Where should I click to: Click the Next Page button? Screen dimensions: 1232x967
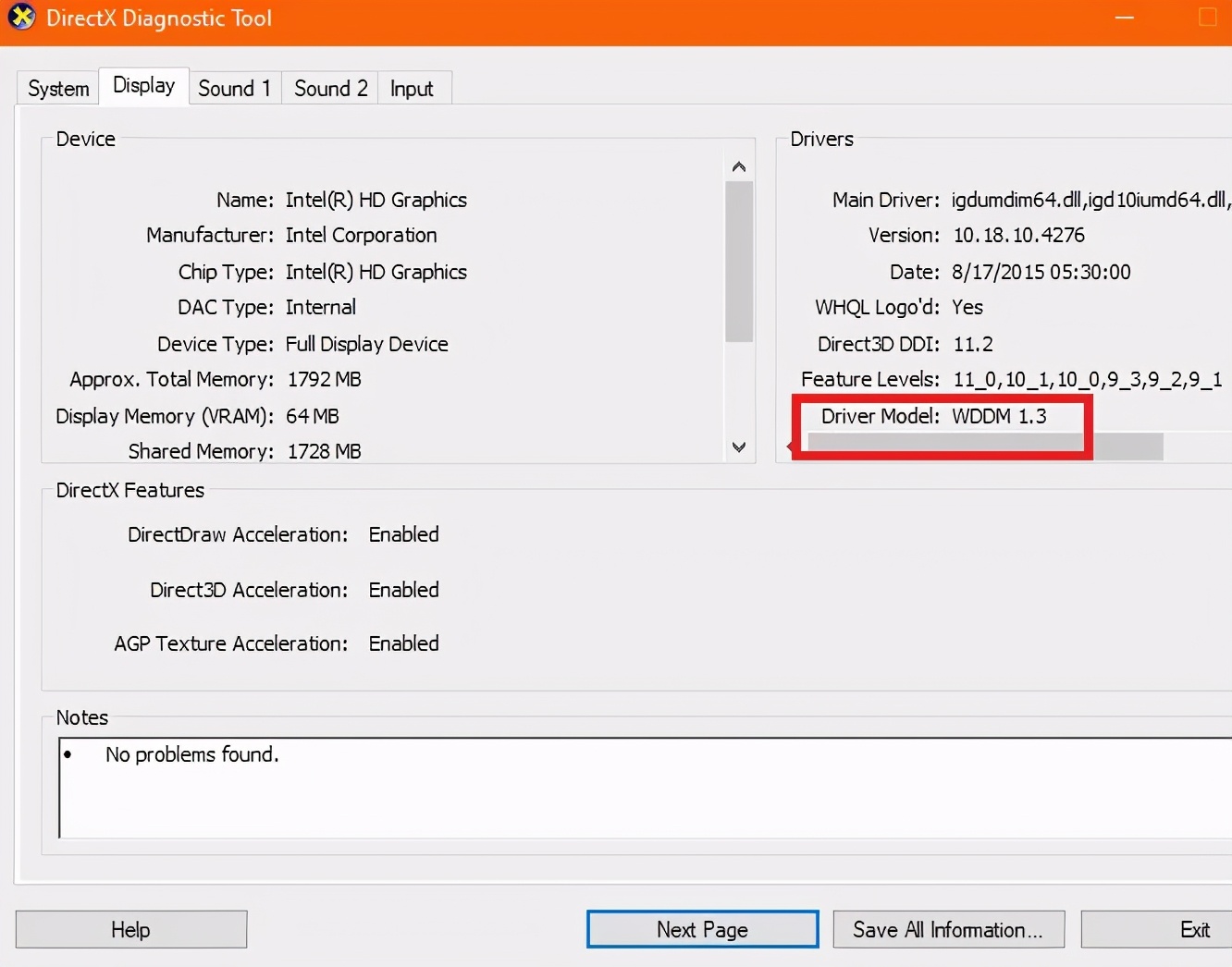point(702,929)
